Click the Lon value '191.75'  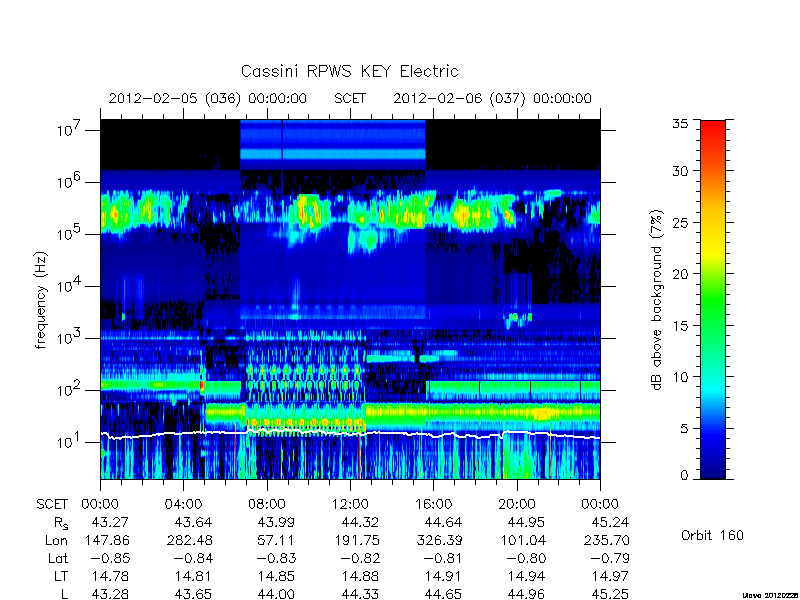(356, 540)
